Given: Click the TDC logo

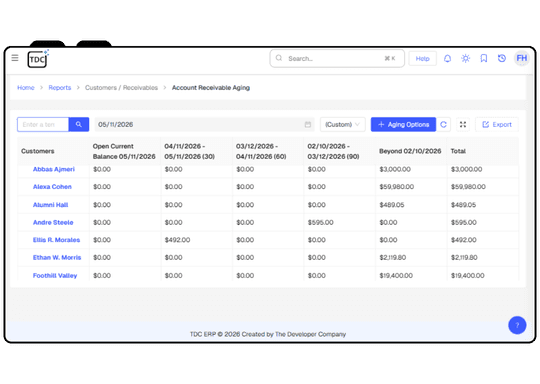Looking at the screenshot, I should click(38, 59).
